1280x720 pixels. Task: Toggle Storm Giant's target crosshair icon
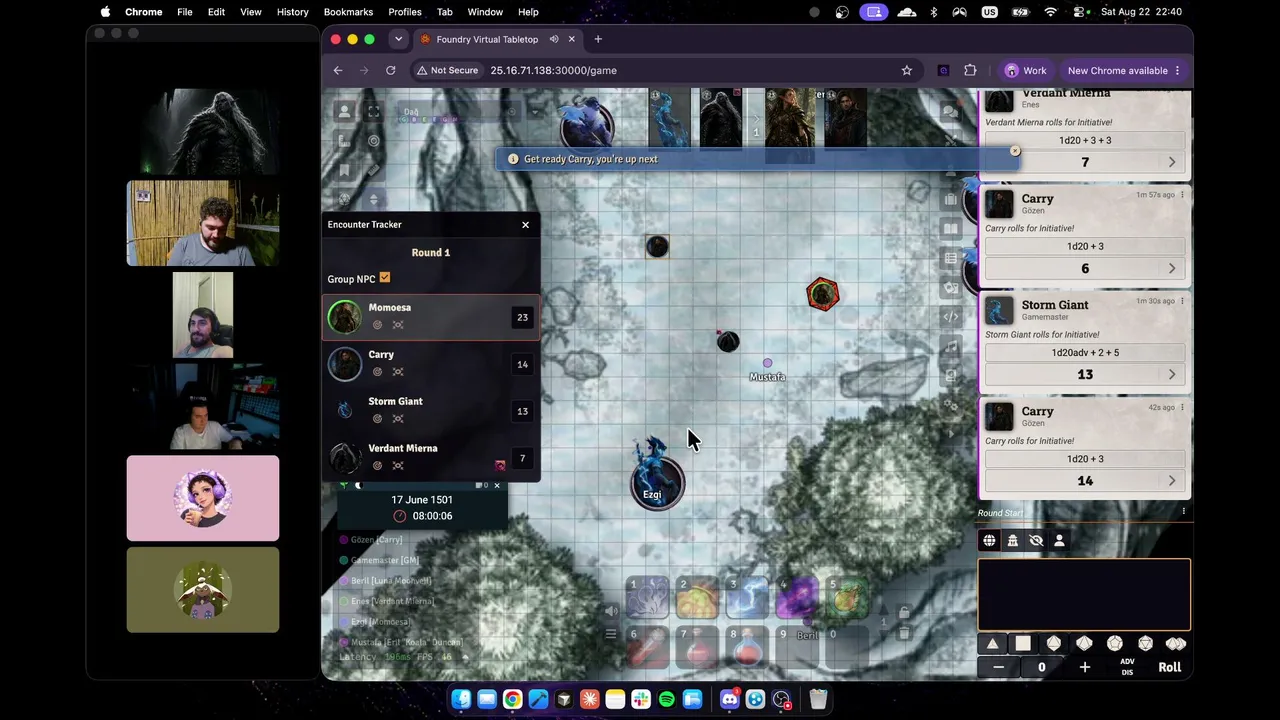[398, 419]
